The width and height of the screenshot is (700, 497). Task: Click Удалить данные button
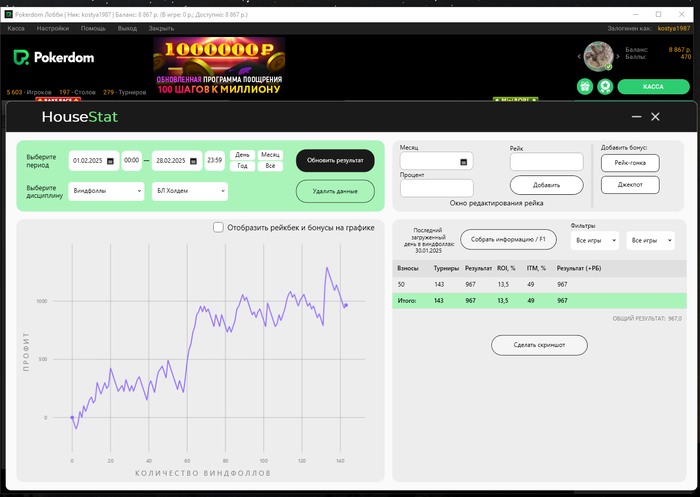(335, 191)
